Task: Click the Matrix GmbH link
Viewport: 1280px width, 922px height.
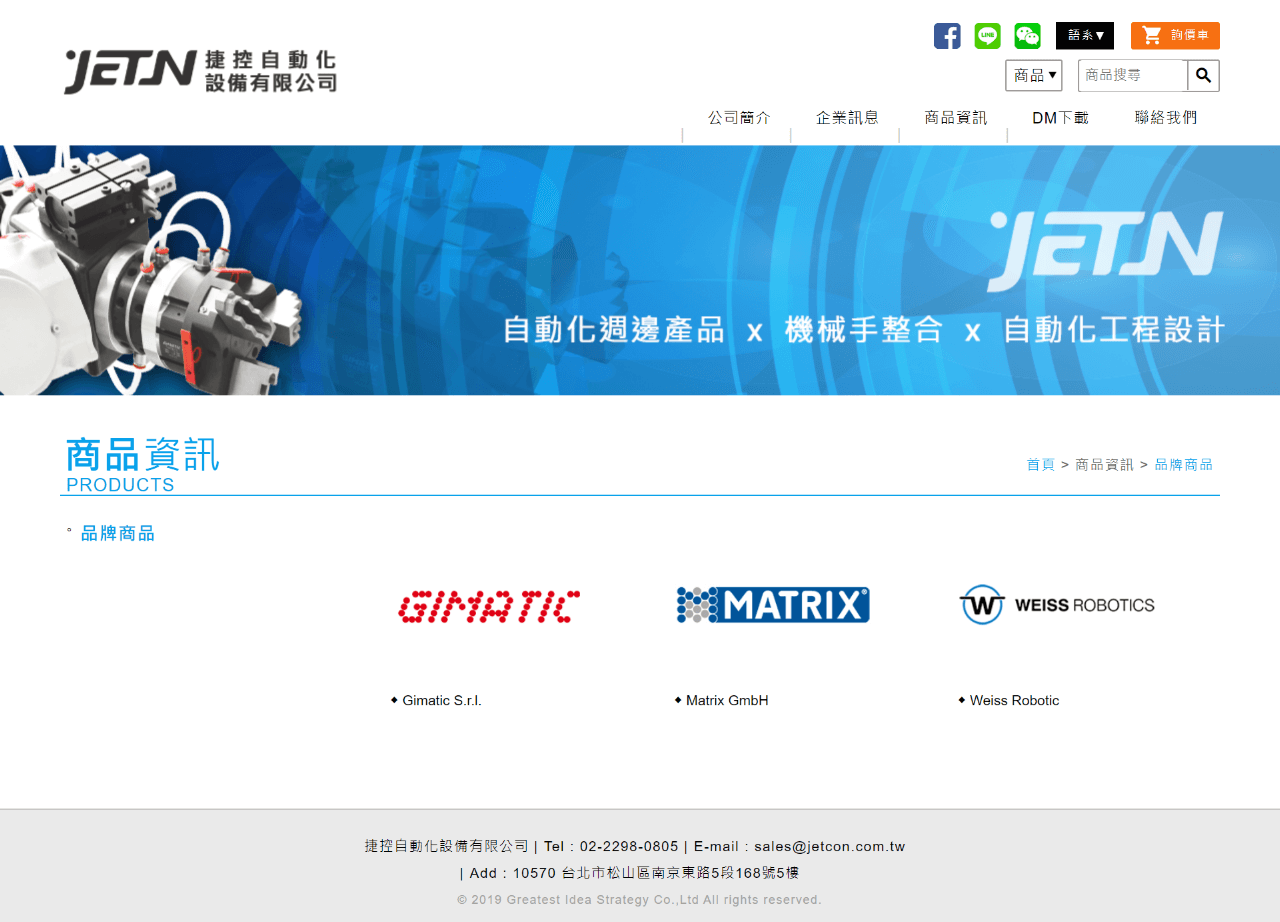Action: (727, 701)
